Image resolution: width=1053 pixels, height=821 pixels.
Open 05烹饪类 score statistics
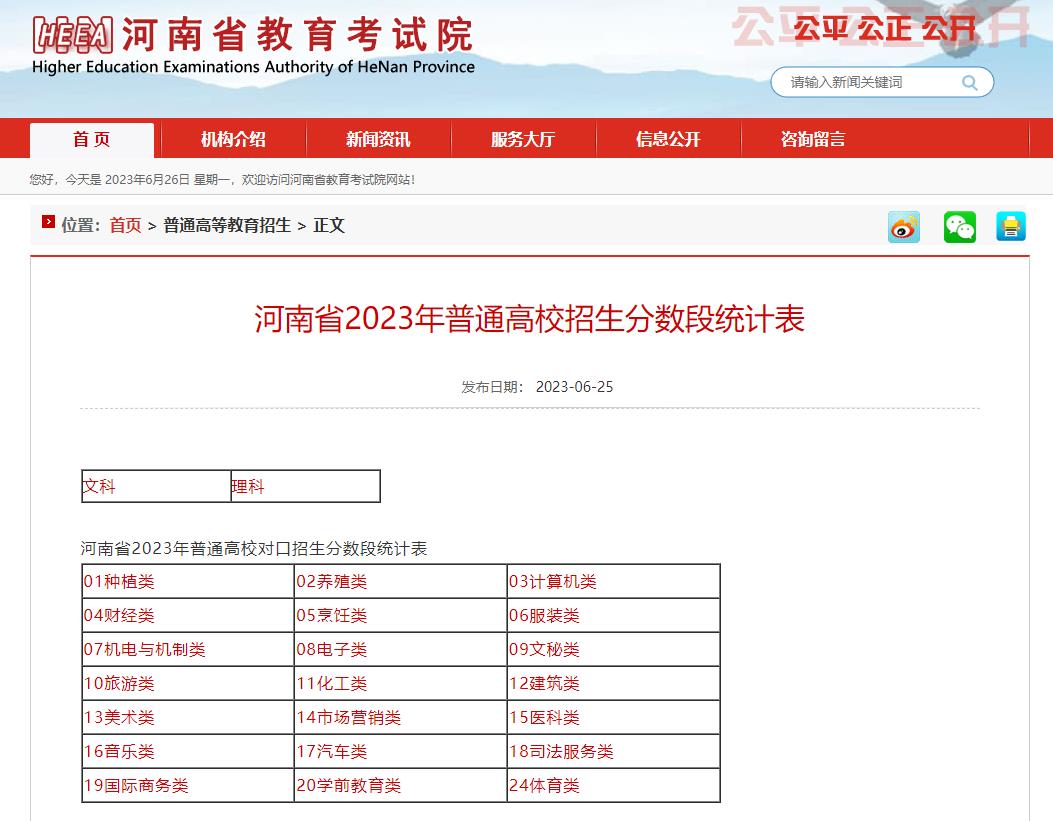332,616
